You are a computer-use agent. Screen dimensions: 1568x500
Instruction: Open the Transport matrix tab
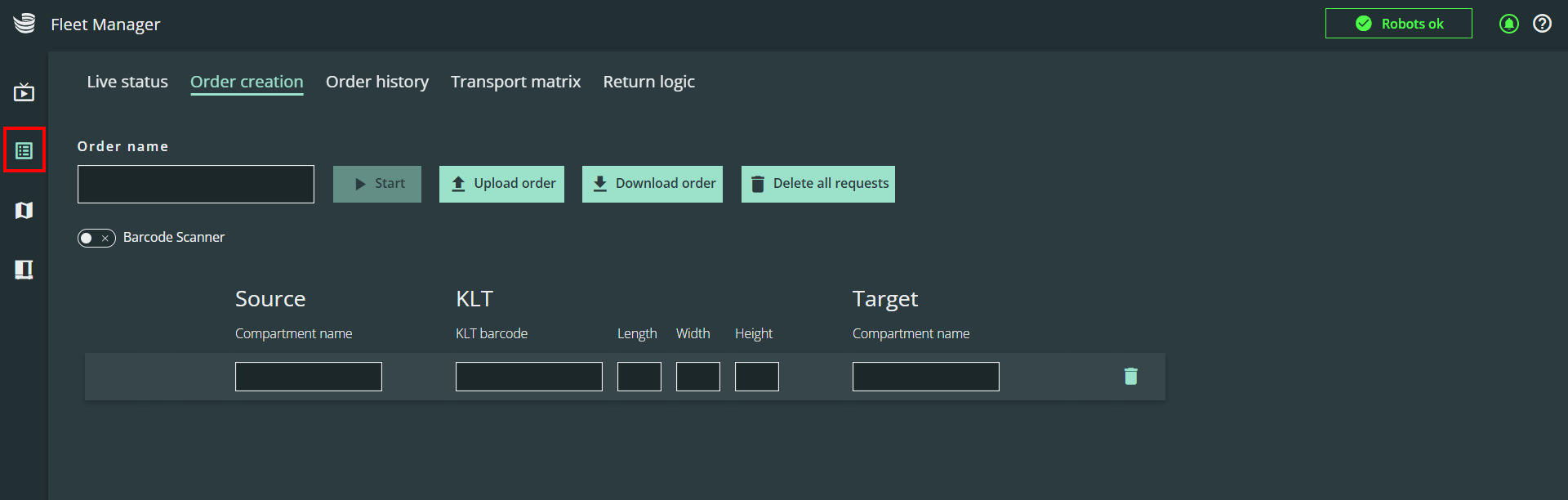click(516, 82)
